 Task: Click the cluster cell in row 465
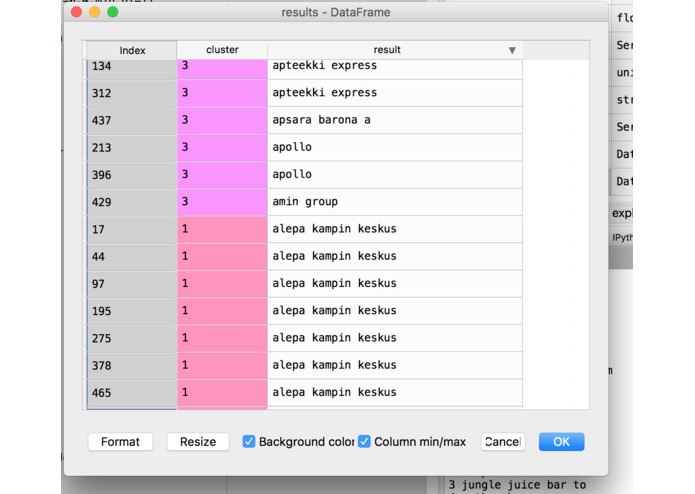(222, 393)
